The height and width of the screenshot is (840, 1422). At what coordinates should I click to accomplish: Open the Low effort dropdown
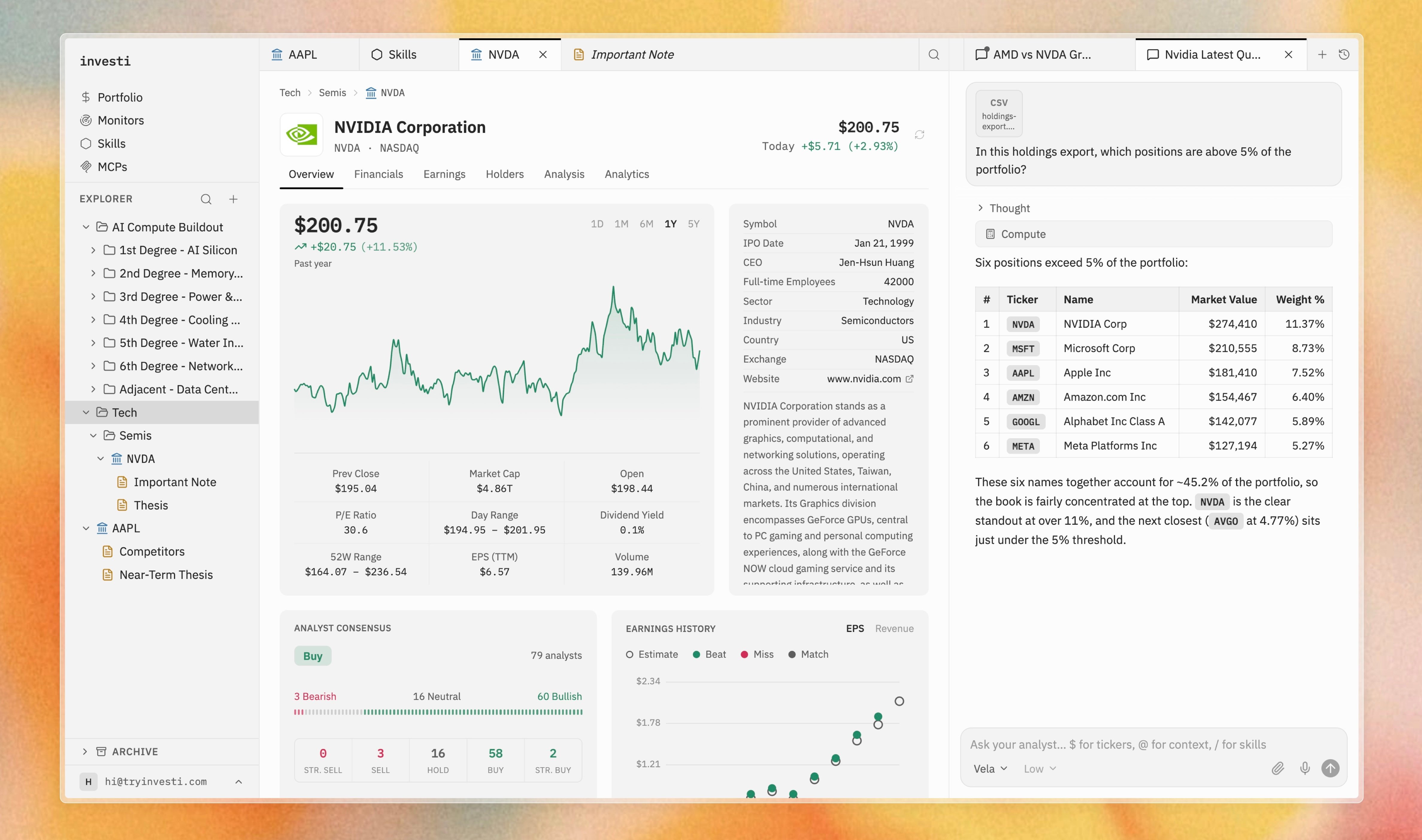pos(1040,769)
